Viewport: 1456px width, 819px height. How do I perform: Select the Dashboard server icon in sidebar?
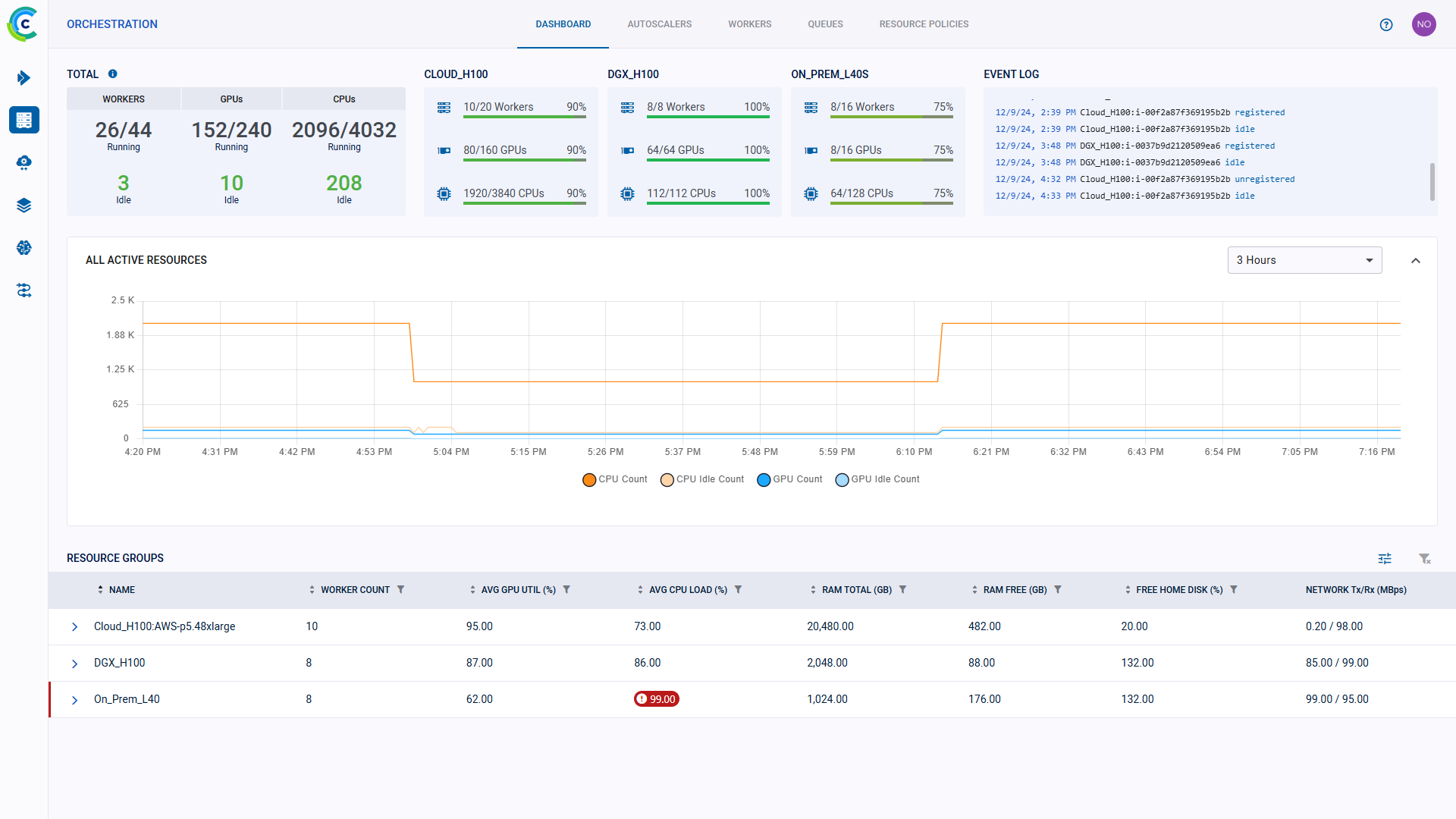[x=24, y=120]
